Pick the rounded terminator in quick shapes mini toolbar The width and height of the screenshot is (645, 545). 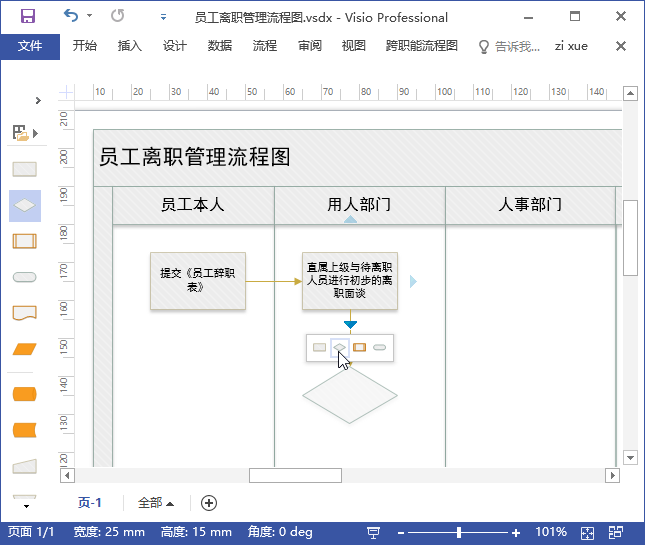[x=379, y=348]
